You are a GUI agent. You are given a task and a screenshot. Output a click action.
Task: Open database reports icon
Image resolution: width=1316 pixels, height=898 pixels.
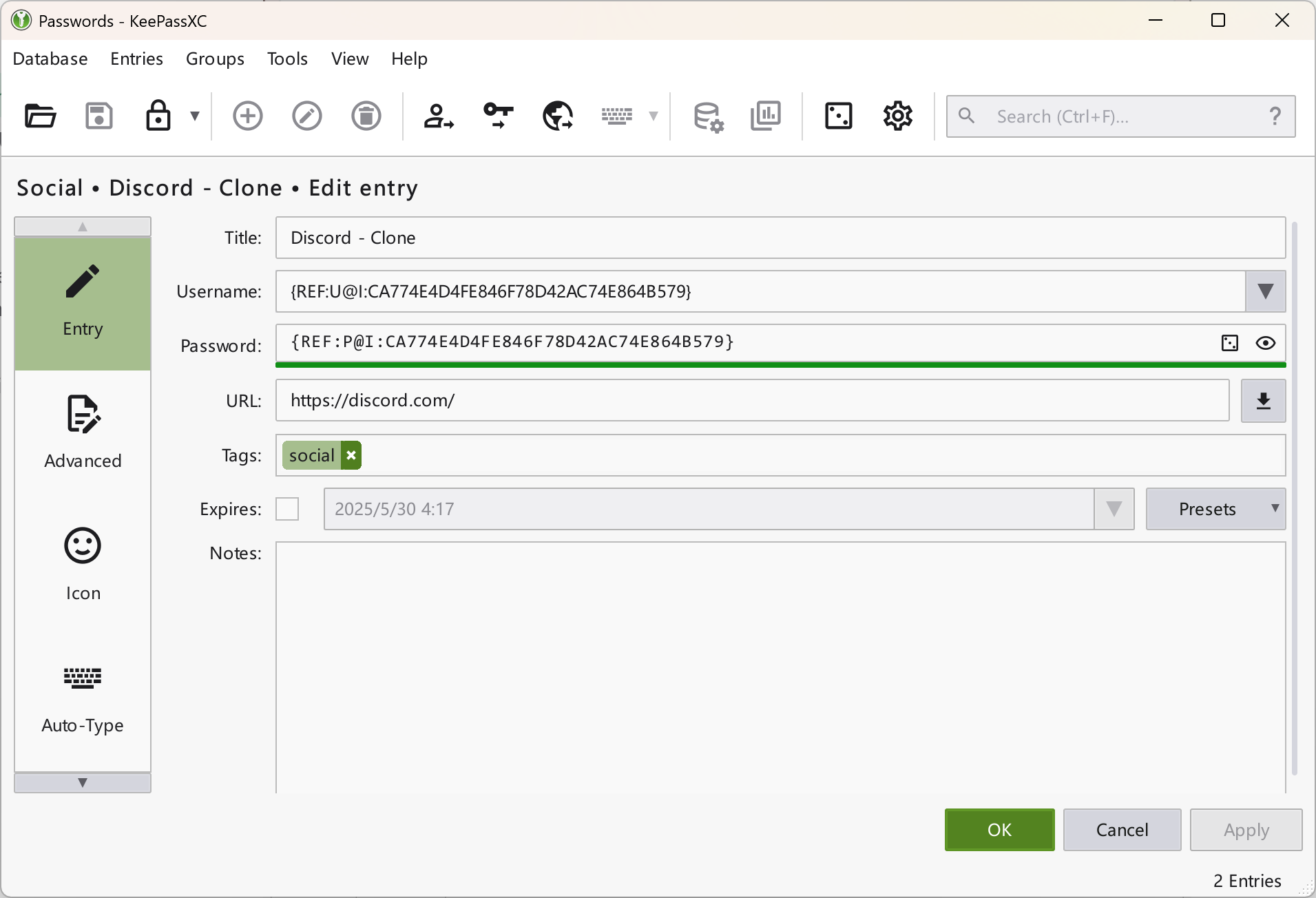click(766, 116)
